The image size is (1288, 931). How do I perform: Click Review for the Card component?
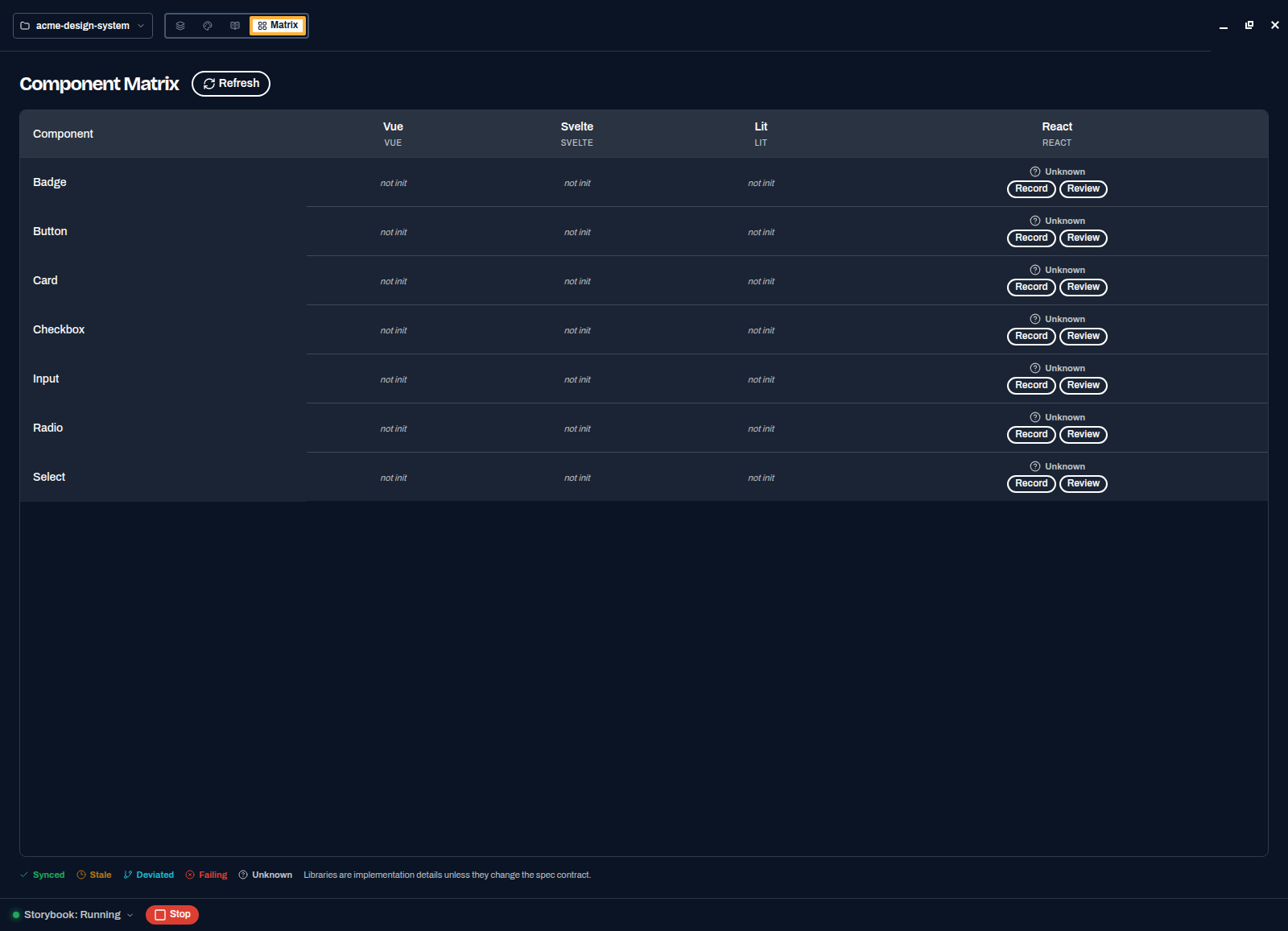tap(1084, 288)
